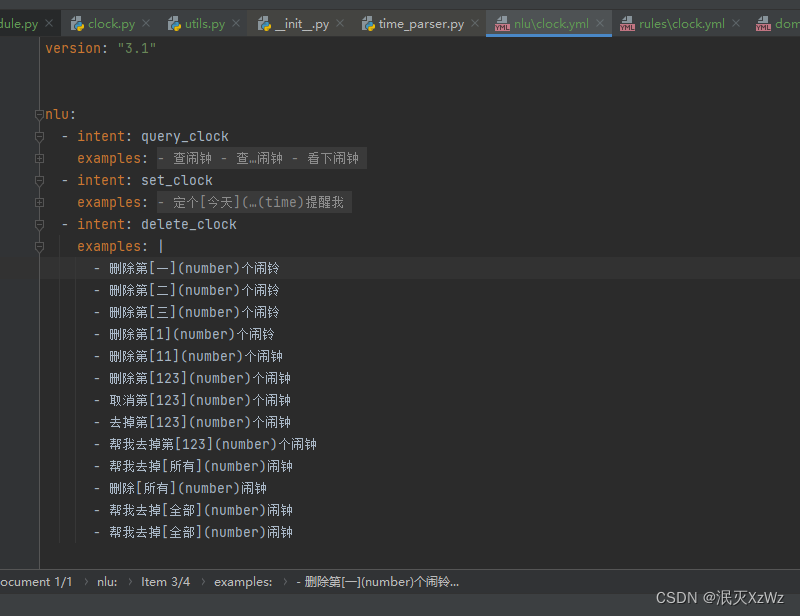This screenshot has height=616, width=800.
Task: Expand the folded examples under set_clock
Action: 38,202
